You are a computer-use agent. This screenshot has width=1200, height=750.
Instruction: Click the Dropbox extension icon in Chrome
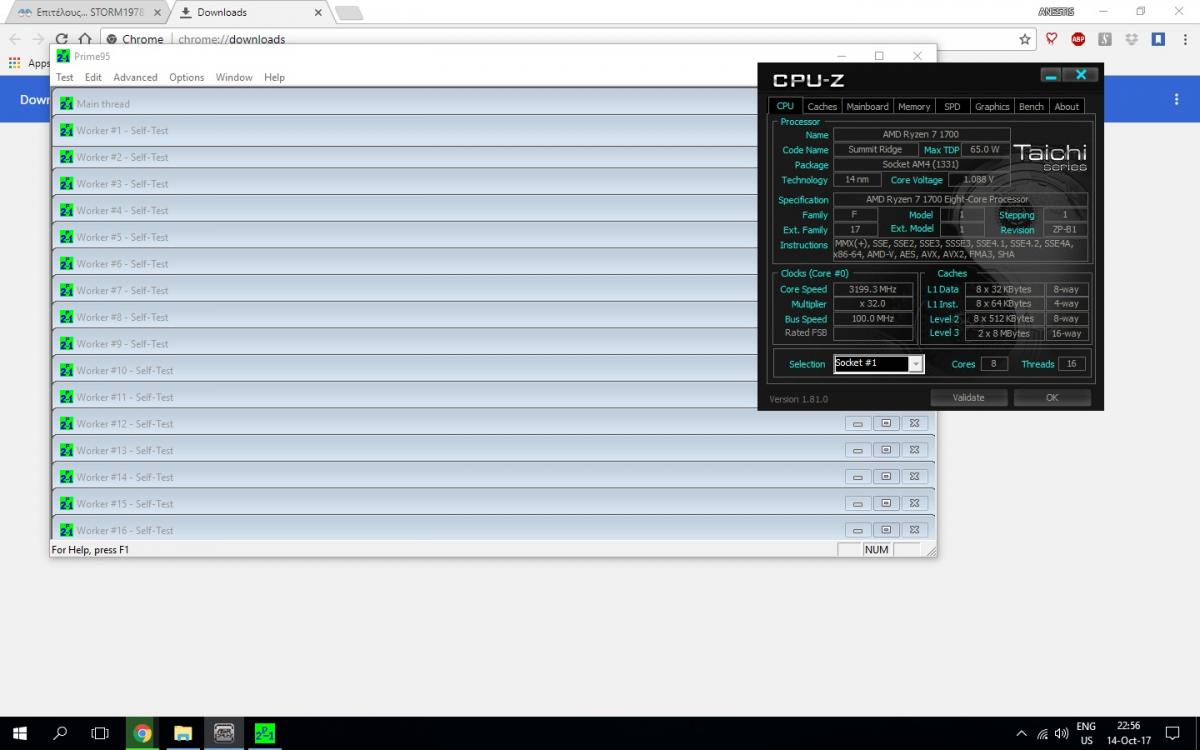pyautogui.click(x=1131, y=39)
